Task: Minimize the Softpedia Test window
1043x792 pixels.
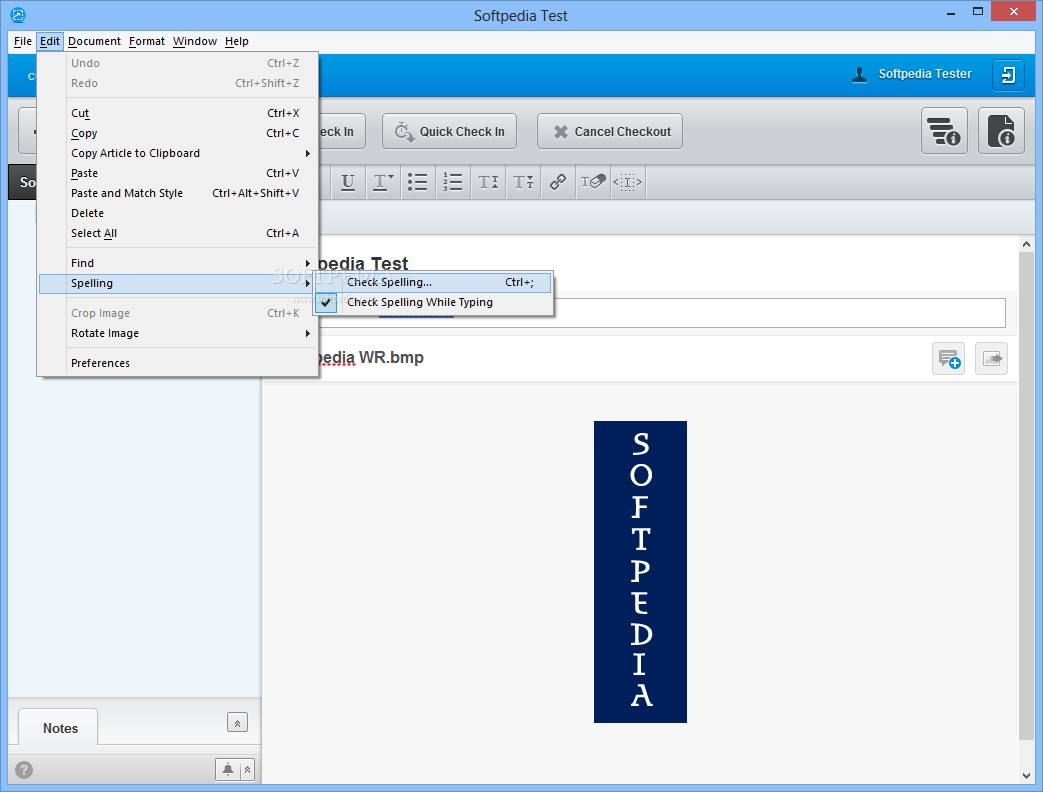Action: point(951,13)
